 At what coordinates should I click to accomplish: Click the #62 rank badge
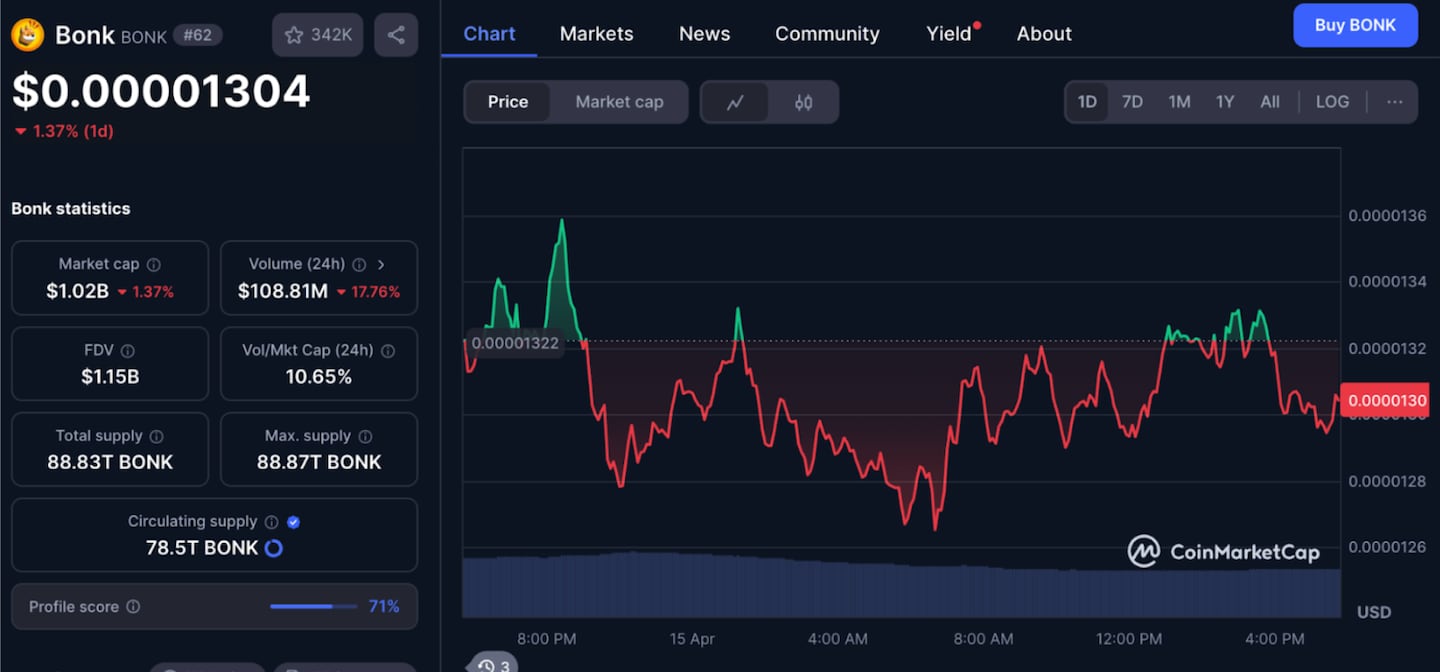[x=196, y=35]
